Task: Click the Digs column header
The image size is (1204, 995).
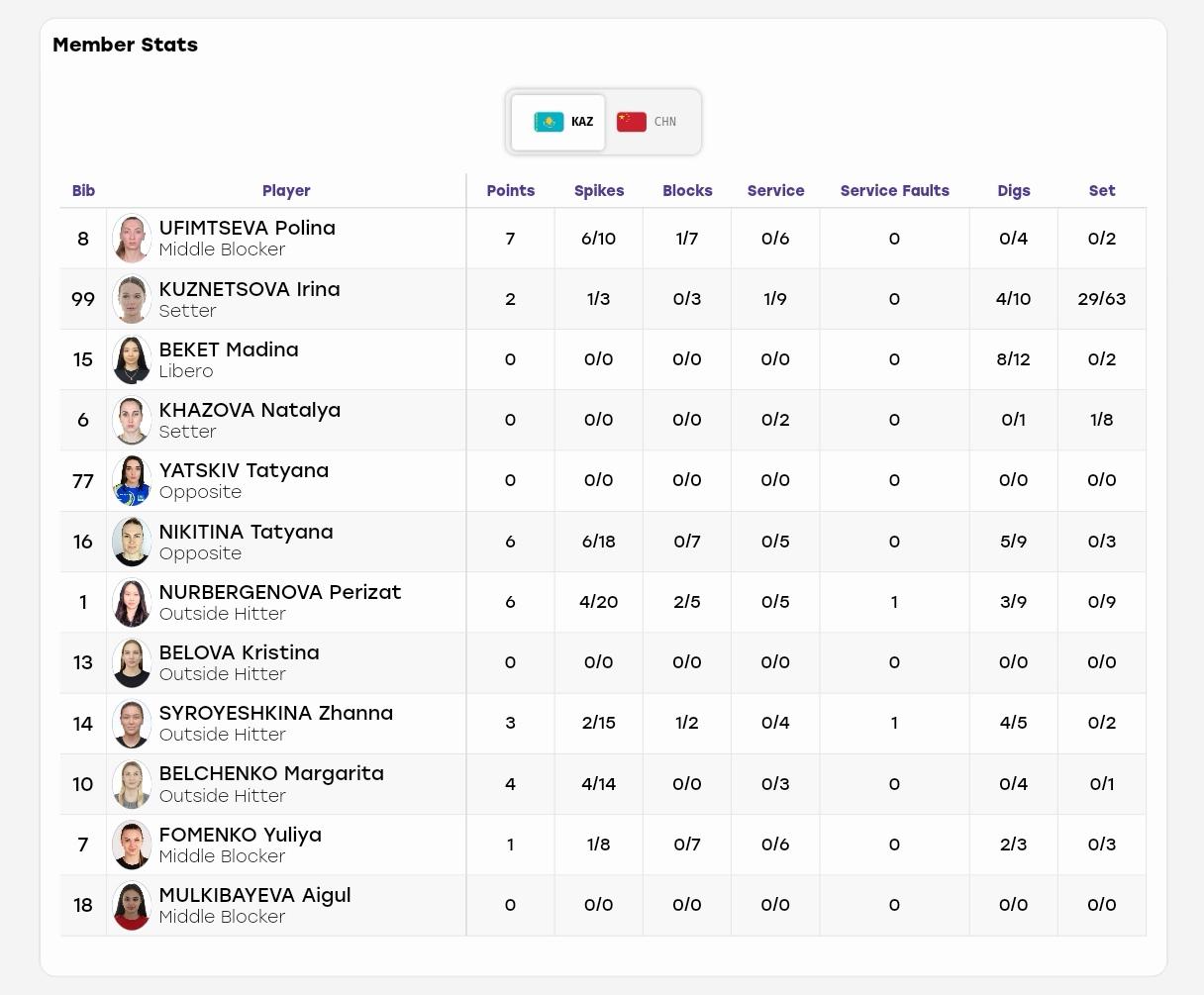Action: (x=1014, y=191)
